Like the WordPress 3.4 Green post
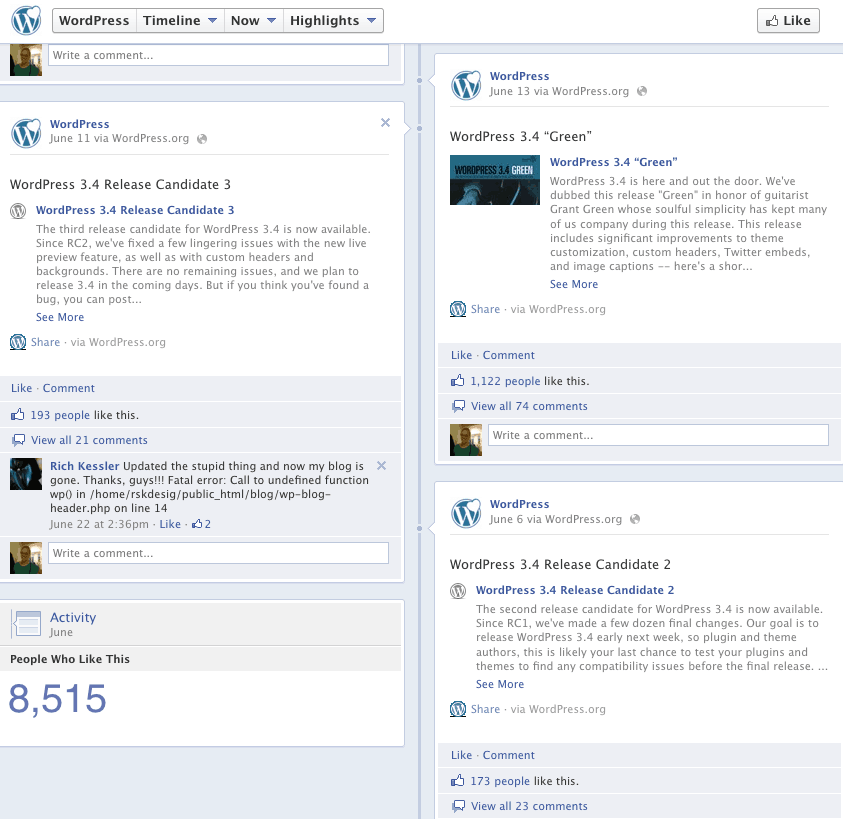Image resolution: width=843 pixels, height=819 pixels. pos(461,355)
